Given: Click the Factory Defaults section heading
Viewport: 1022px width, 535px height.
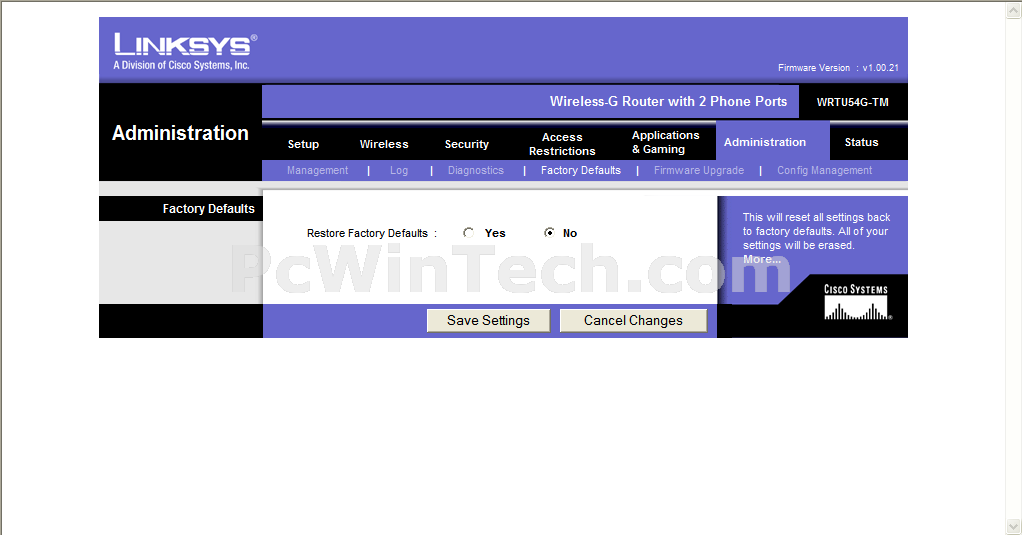Looking at the screenshot, I should 209,209.
